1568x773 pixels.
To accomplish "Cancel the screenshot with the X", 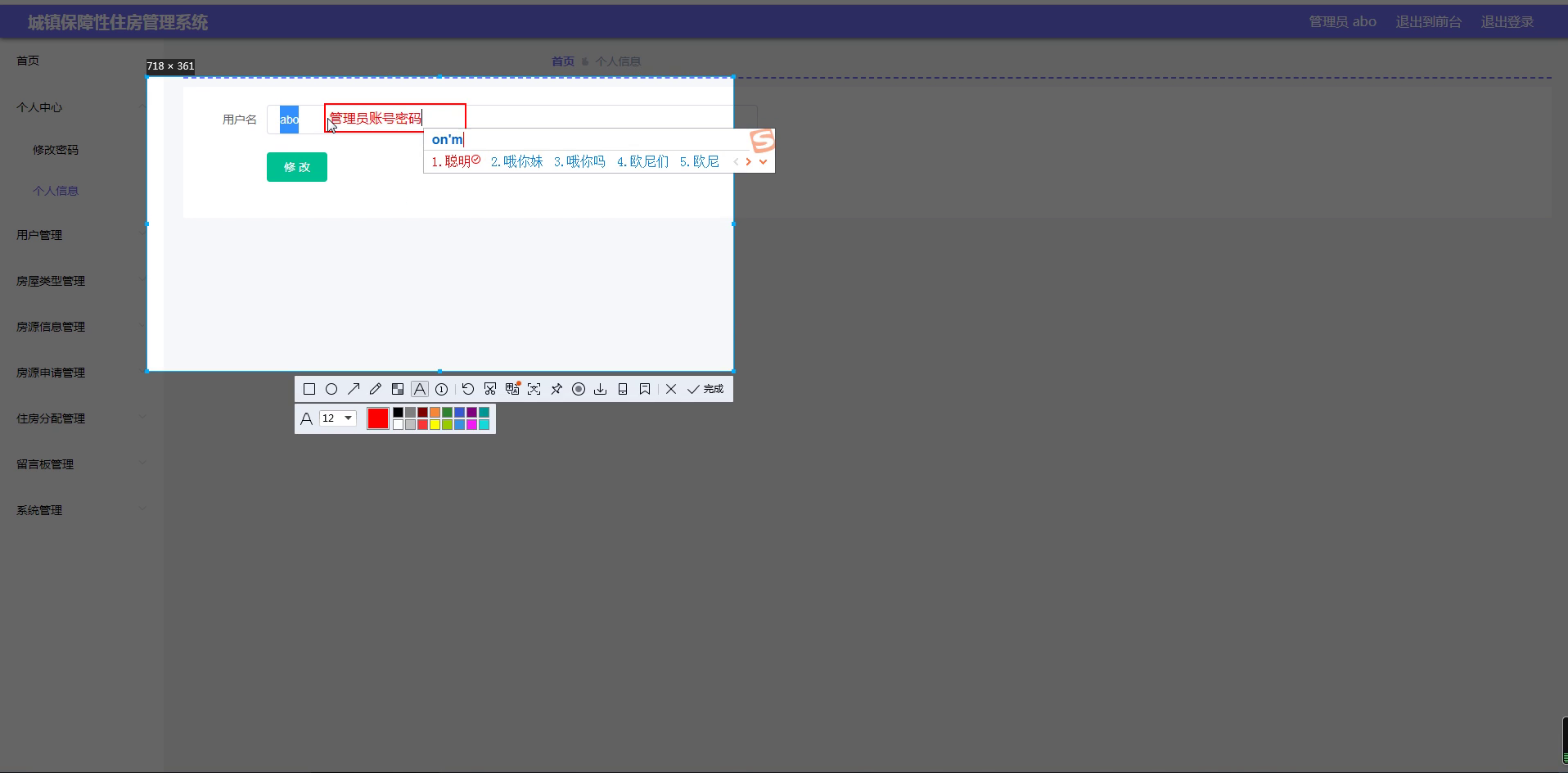I will [x=671, y=389].
